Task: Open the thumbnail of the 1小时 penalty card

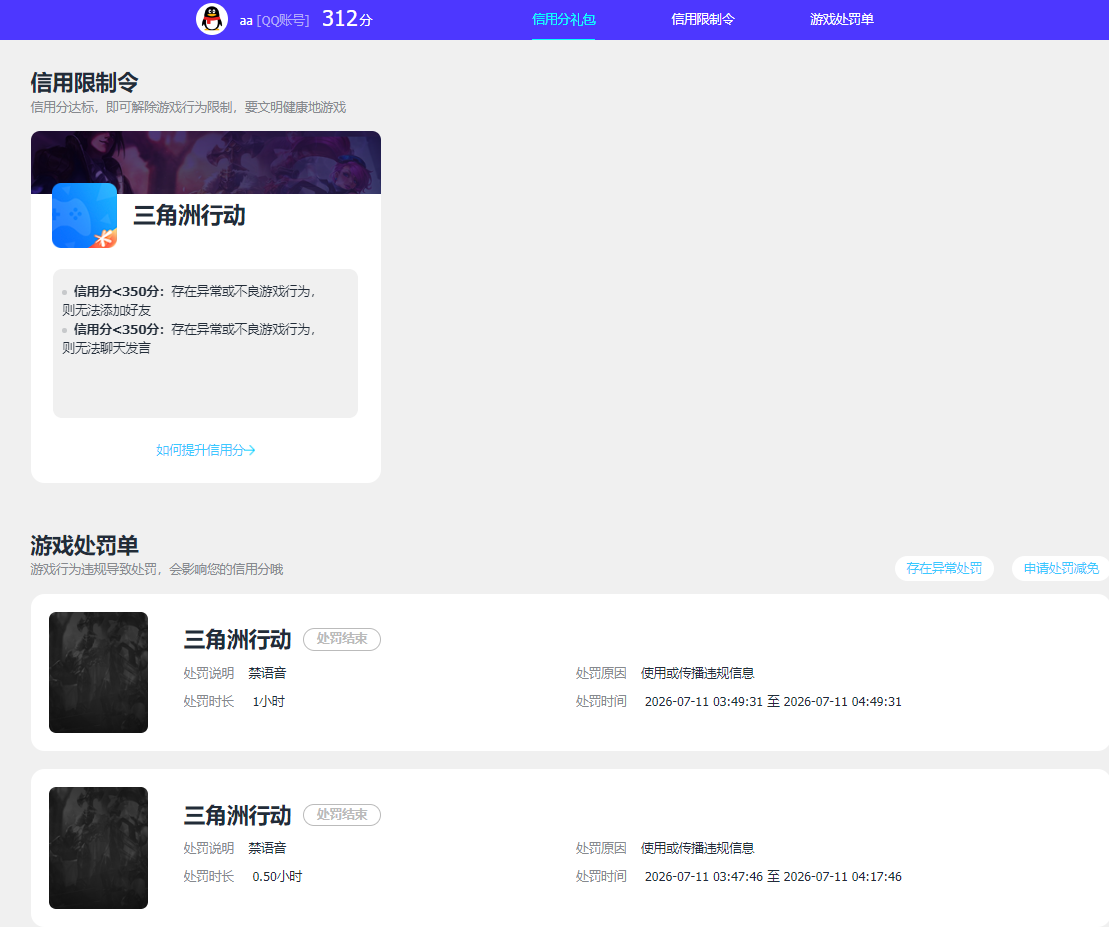Action: (98, 672)
